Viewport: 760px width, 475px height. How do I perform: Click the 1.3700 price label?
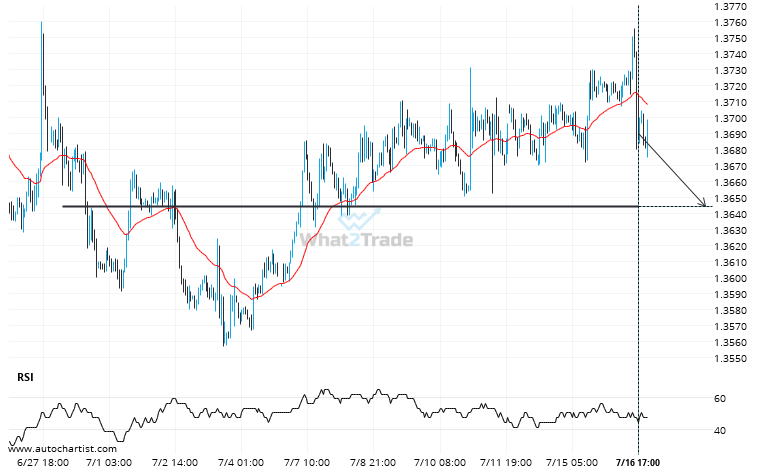coord(730,118)
